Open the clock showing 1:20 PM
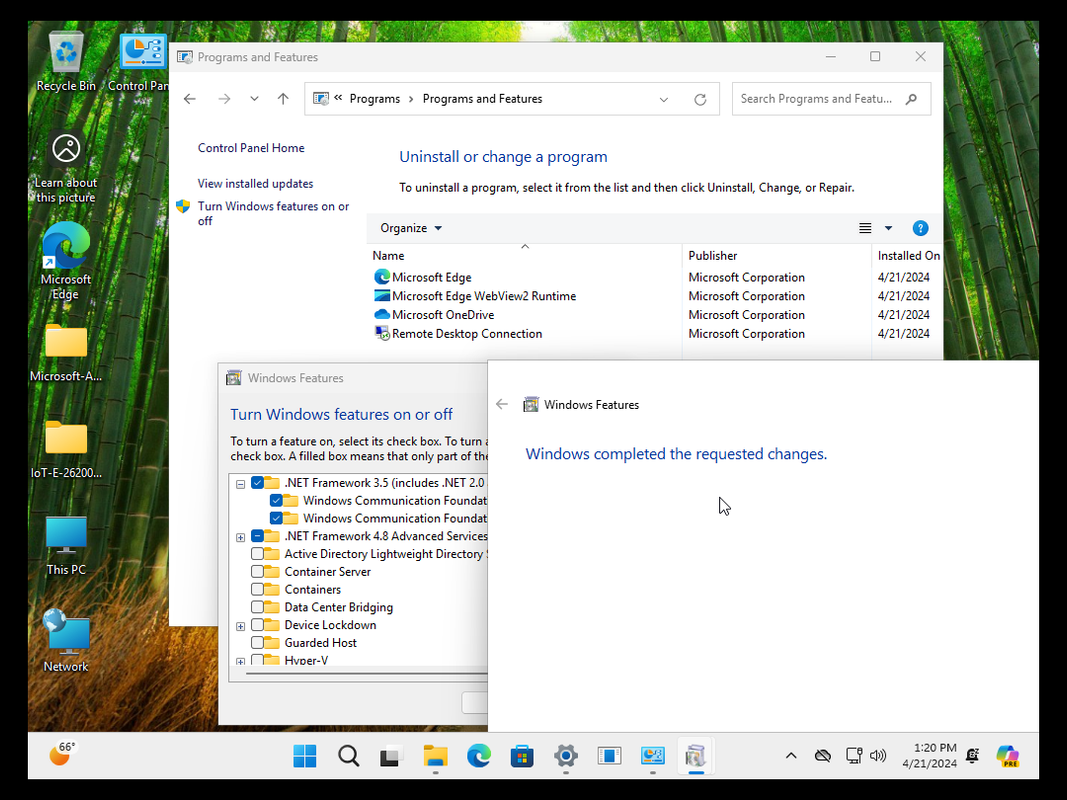Image resolution: width=1067 pixels, height=800 pixels. pos(930,756)
